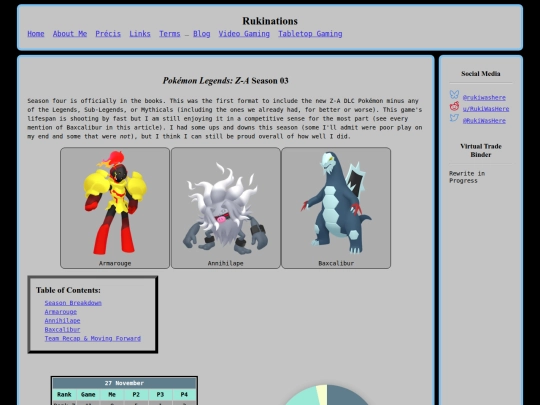Click the Table of Contents heading
This screenshot has width=540, height=405.
68,290
